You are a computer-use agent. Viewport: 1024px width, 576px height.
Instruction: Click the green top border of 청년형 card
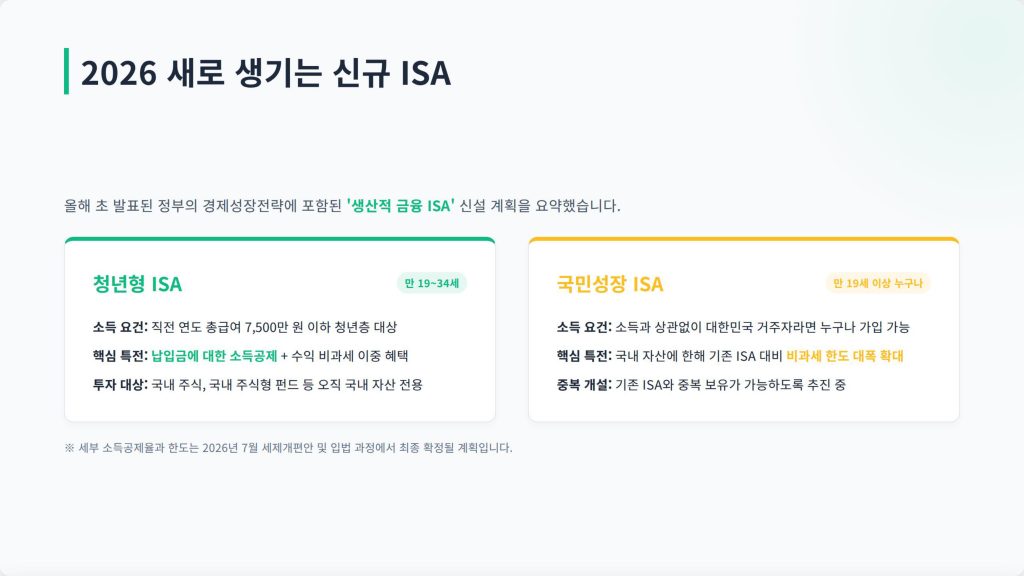pos(280,239)
